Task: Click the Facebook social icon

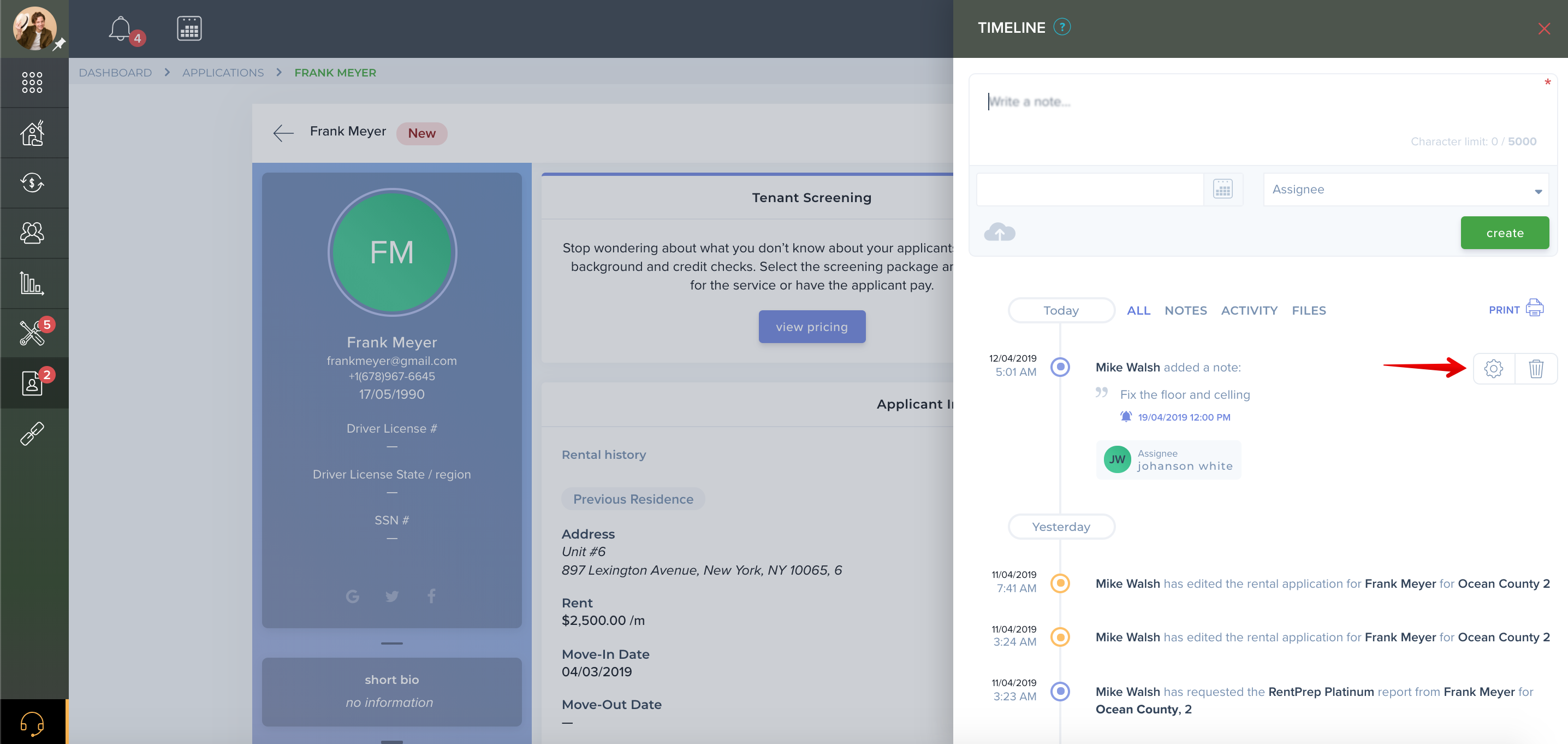Action: click(431, 596)
